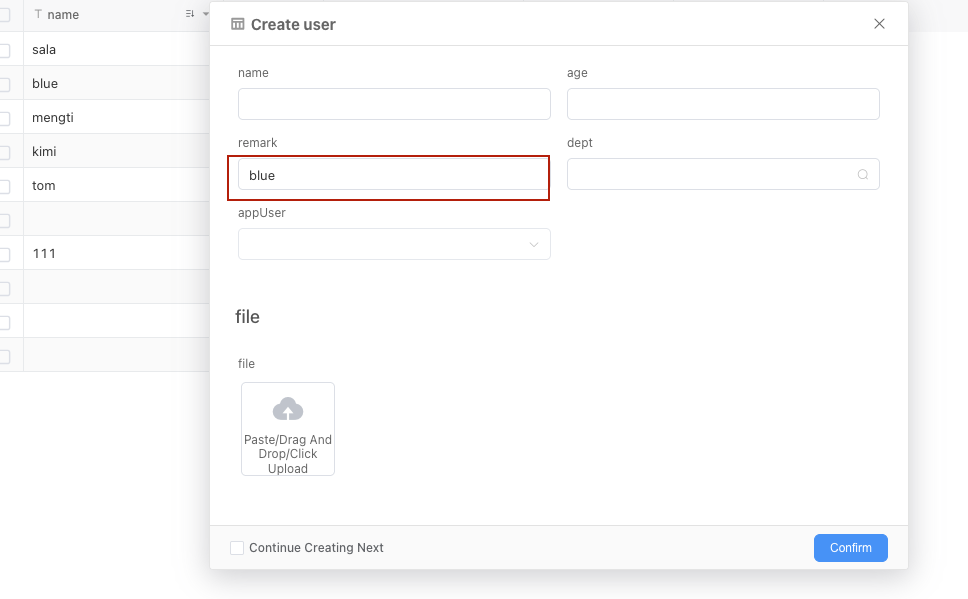Image resolution: width=968 pixels, height=599 pixels.
Task: Click the age input field
Action: pos(723,103)
